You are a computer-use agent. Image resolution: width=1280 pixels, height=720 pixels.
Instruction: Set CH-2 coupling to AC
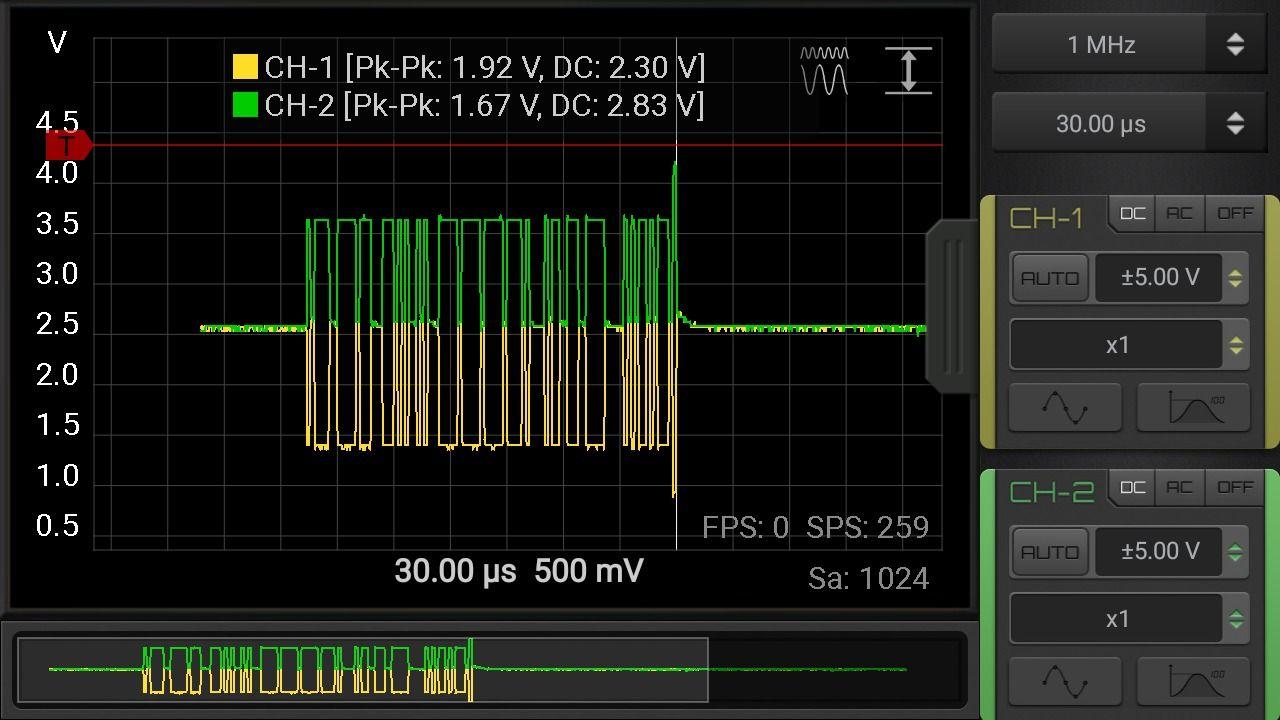(x=1179, y=488)
